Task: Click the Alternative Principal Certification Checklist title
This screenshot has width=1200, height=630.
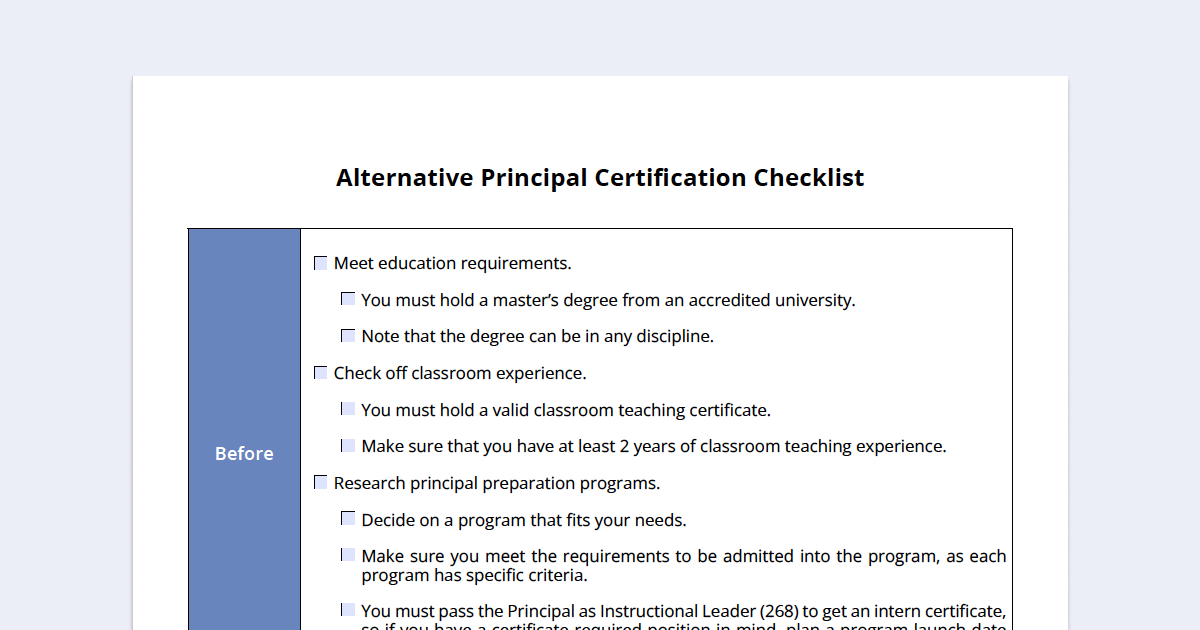Action: (x=600, y=178)
